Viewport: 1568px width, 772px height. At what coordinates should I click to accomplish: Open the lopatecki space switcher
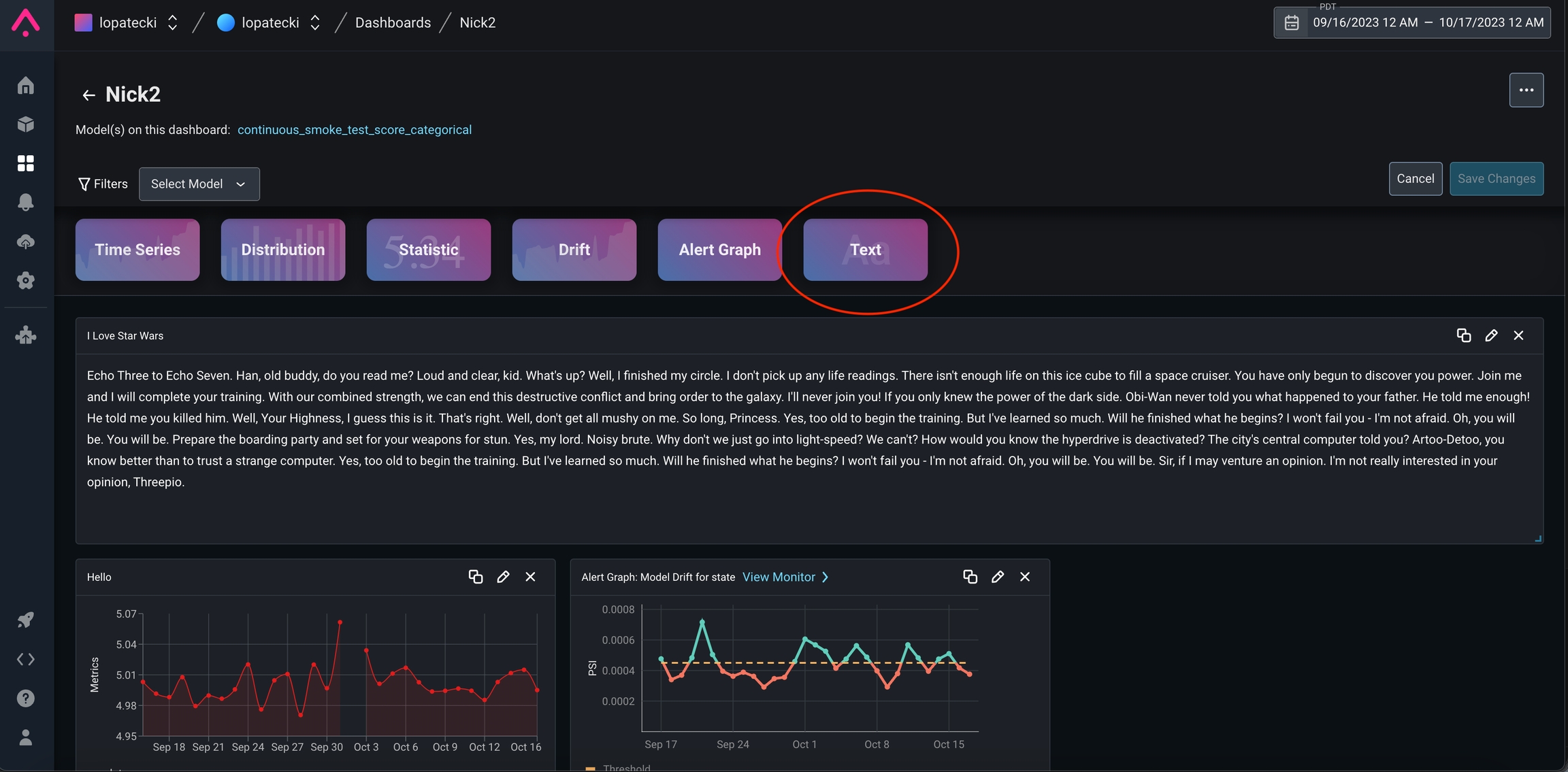(269, 22)
